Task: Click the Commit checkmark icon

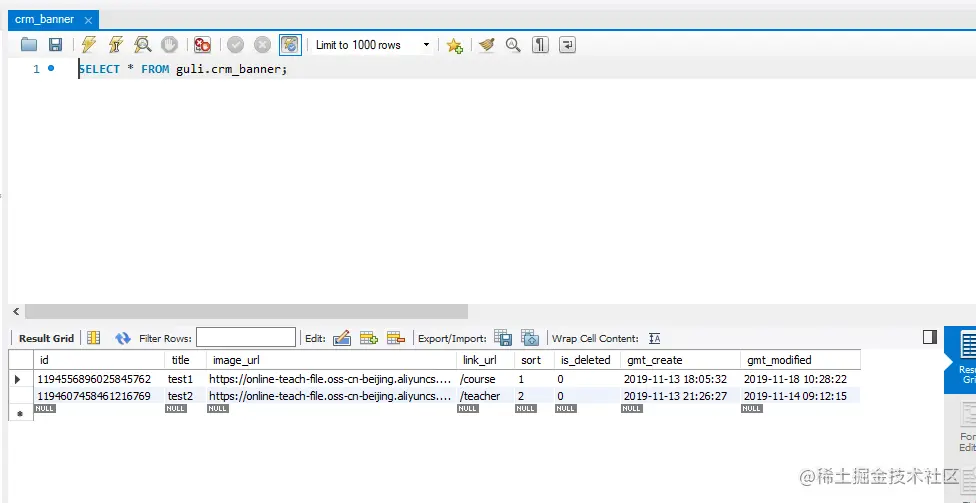Action: (x=235, y=44)
